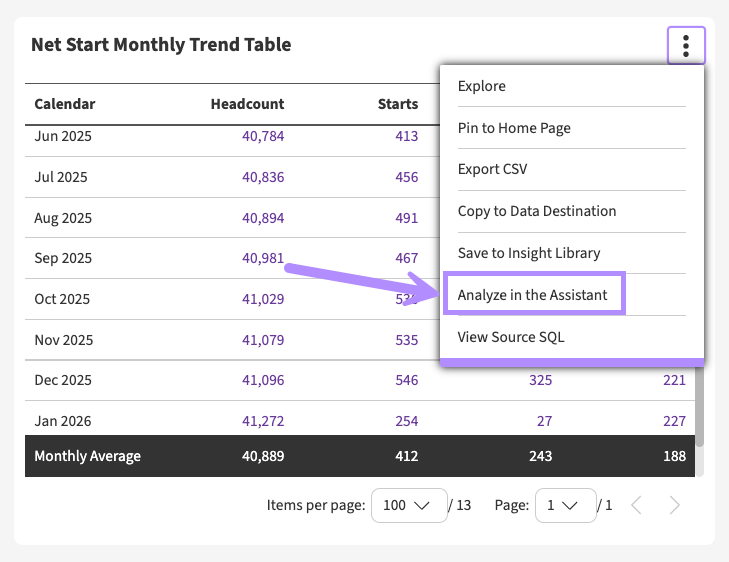Viewport: 729px width, 562px height.
Task: Open headcount value 40,784 for Jun 2025
Action: (263, 136)
